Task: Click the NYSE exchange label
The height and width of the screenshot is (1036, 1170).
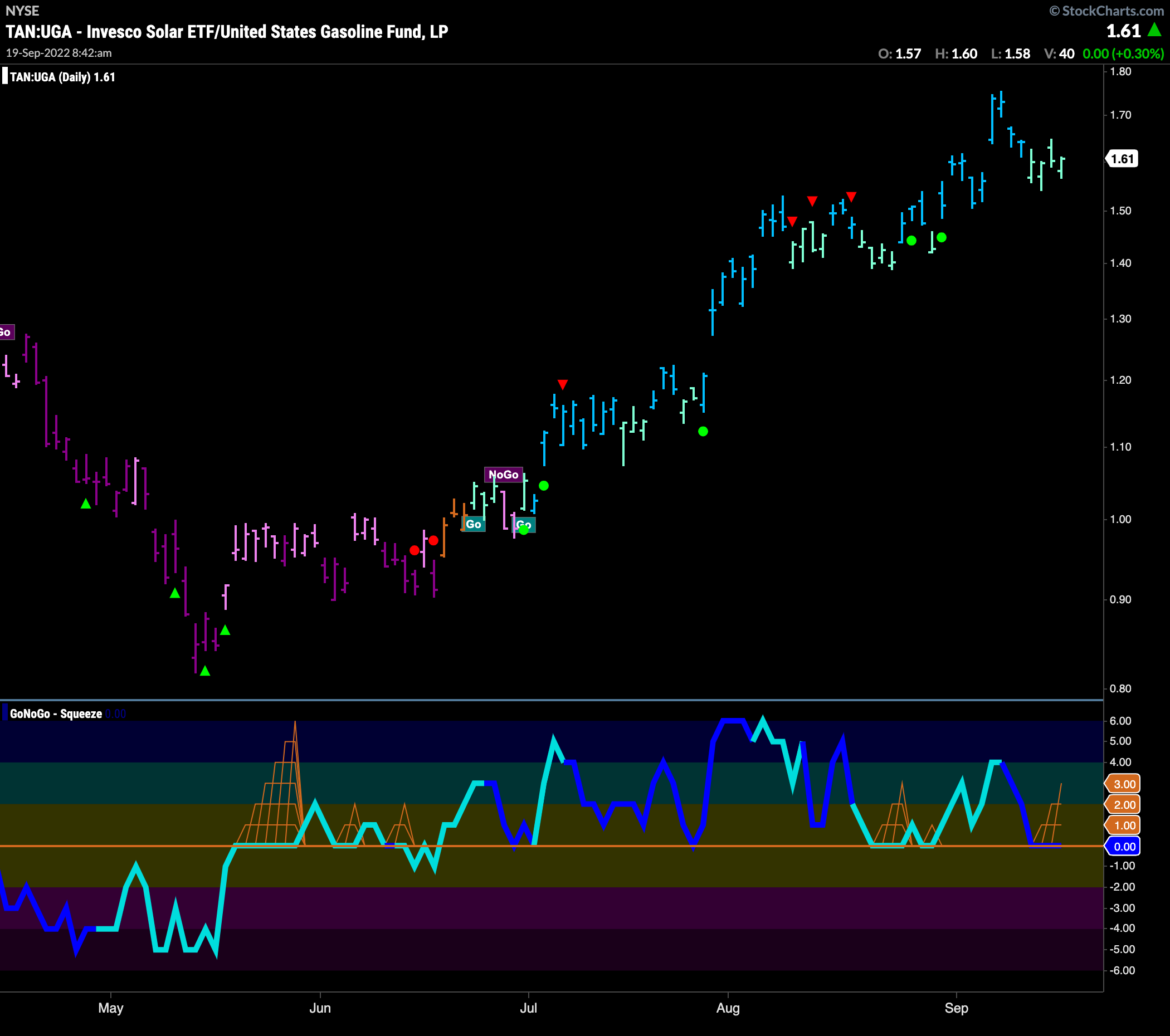Action: click(22, 11)
